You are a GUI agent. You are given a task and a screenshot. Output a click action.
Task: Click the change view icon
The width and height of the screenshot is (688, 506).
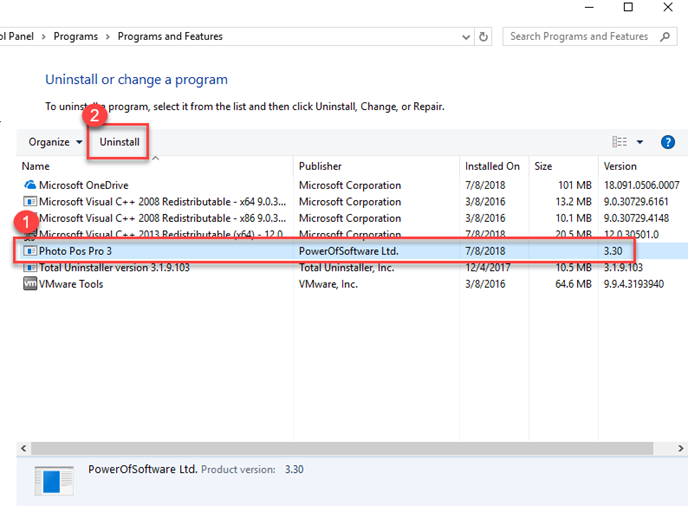[620, 142]
